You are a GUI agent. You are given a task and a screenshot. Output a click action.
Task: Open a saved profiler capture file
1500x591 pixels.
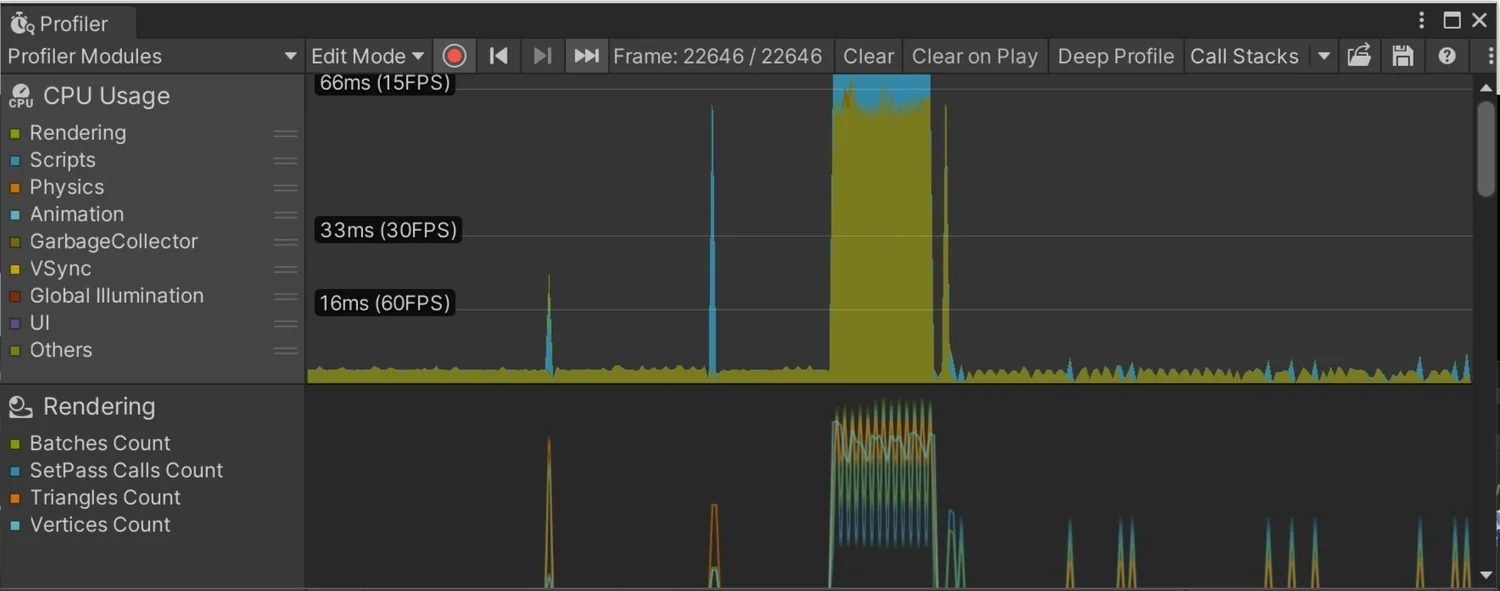(x=1359, y=56)
